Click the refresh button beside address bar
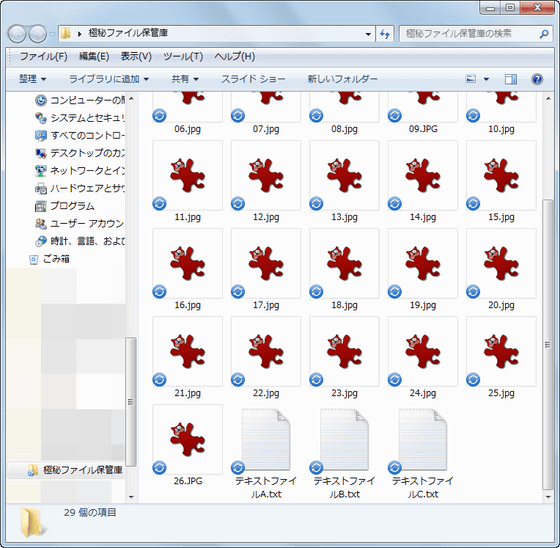This screenshot has height=548, width=560. 384,34
